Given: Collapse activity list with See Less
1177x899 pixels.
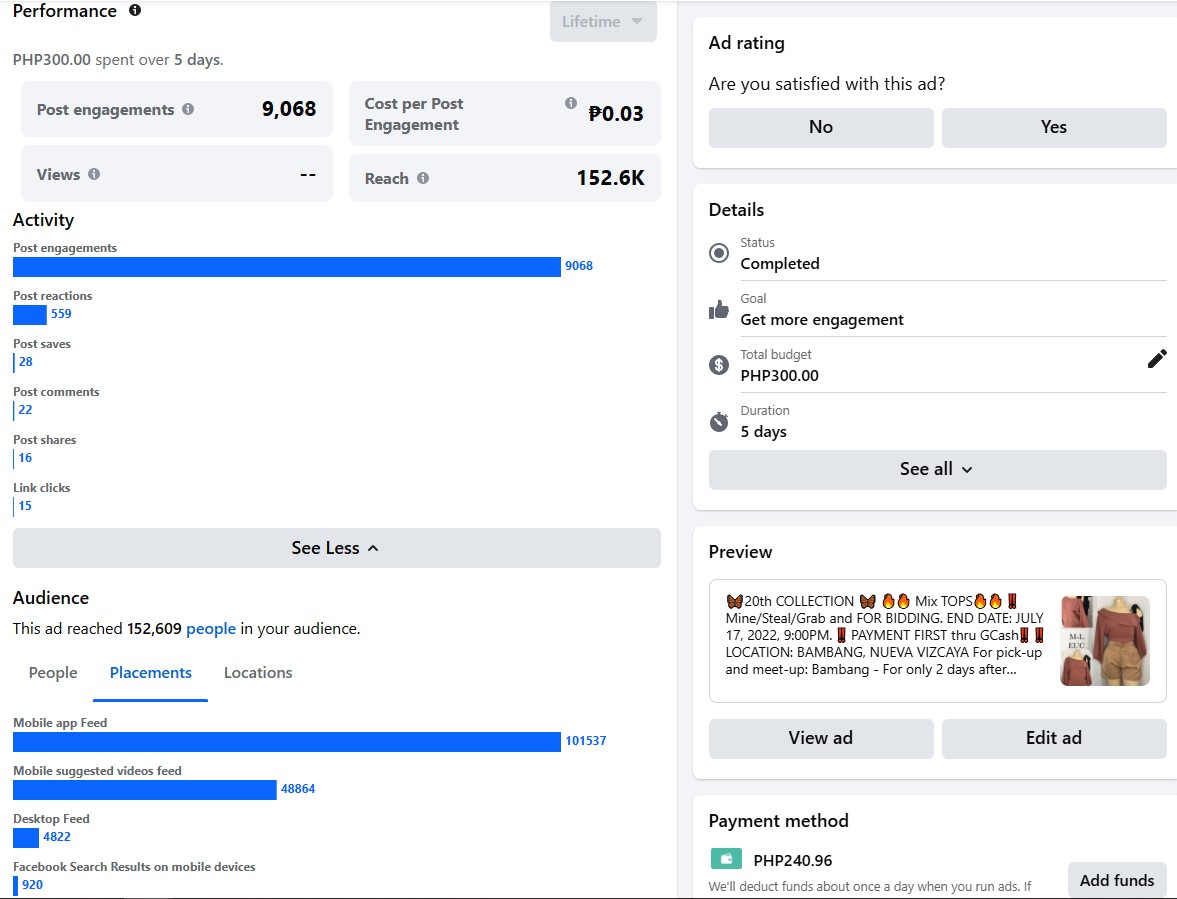Looking at the screenshot, I should pos(336,548).
